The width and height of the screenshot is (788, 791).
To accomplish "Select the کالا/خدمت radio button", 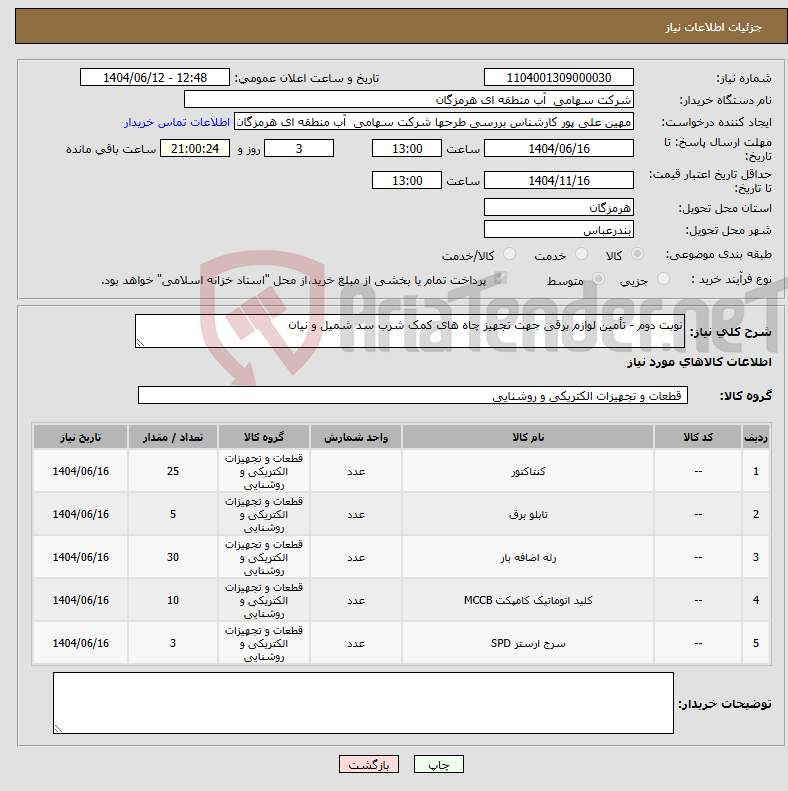I will [x=510, y=254].
